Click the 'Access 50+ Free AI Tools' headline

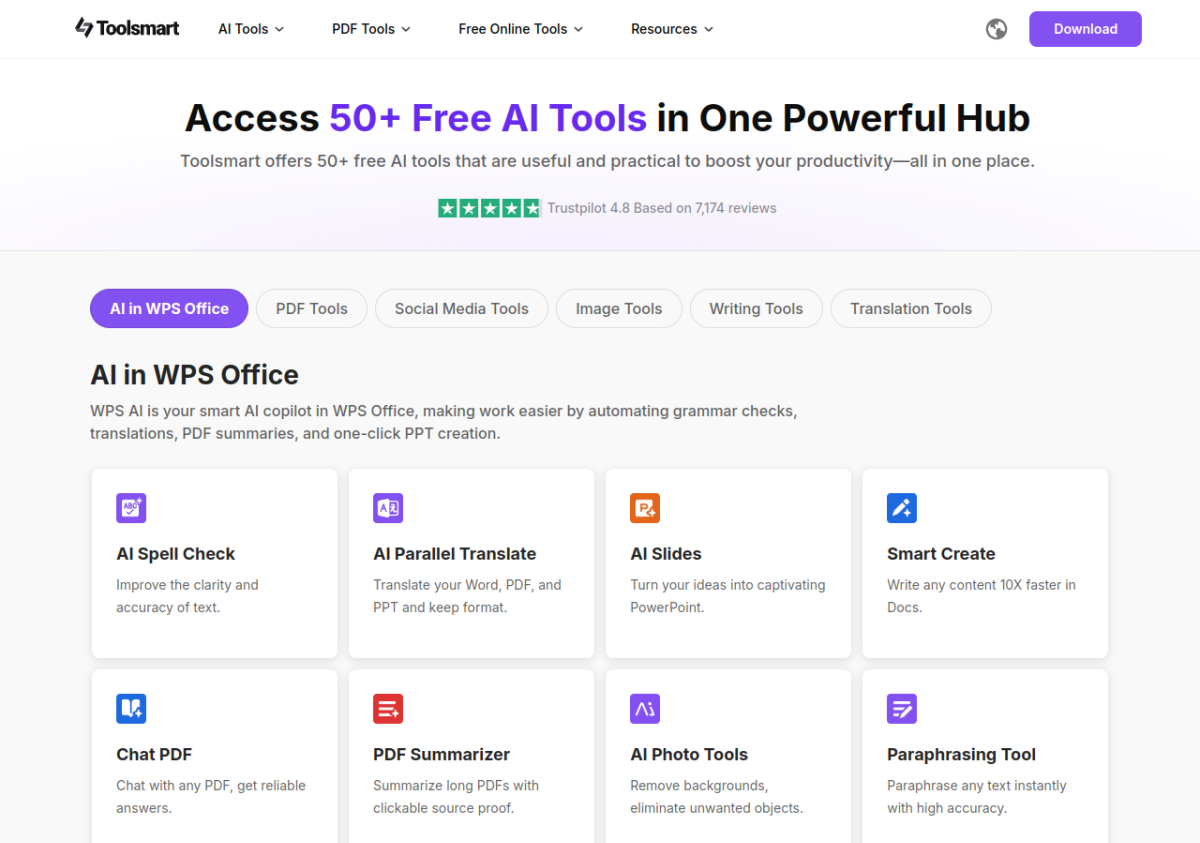(x=607, y=118)
